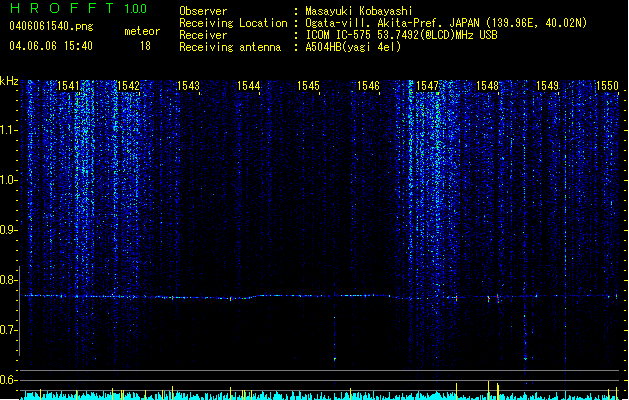Click the 1547 time marker
The height and width of the screenshot is (400, 629).
point(428,86)
